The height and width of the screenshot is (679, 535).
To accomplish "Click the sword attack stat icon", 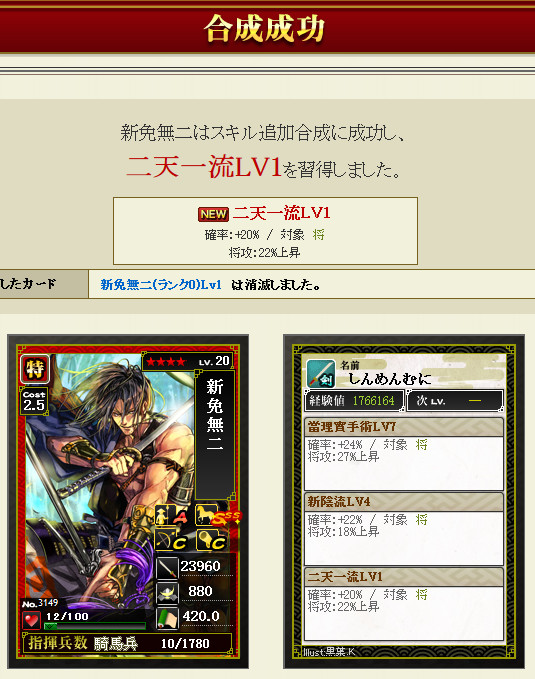I will point(167,567).
